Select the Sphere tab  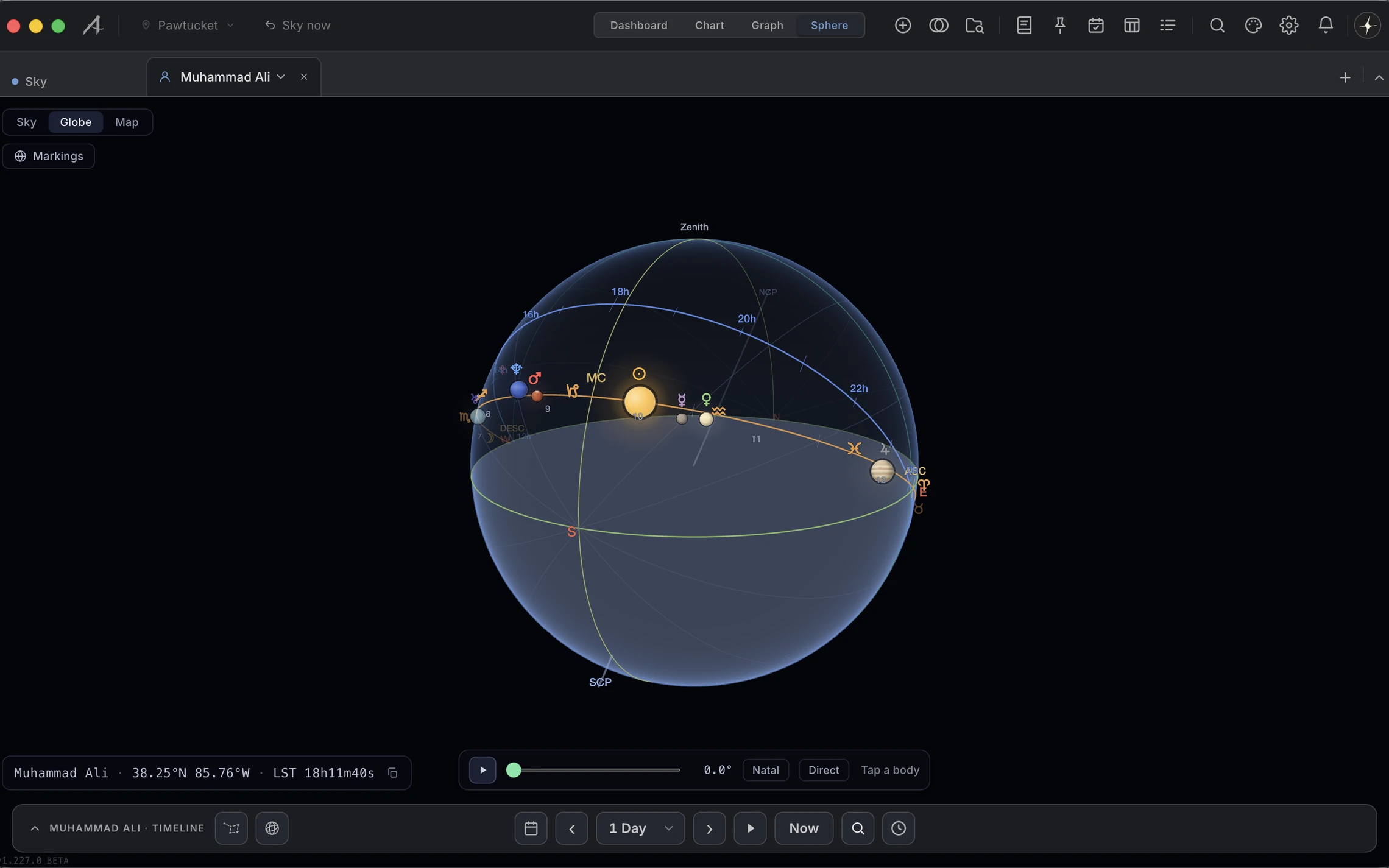829,25
